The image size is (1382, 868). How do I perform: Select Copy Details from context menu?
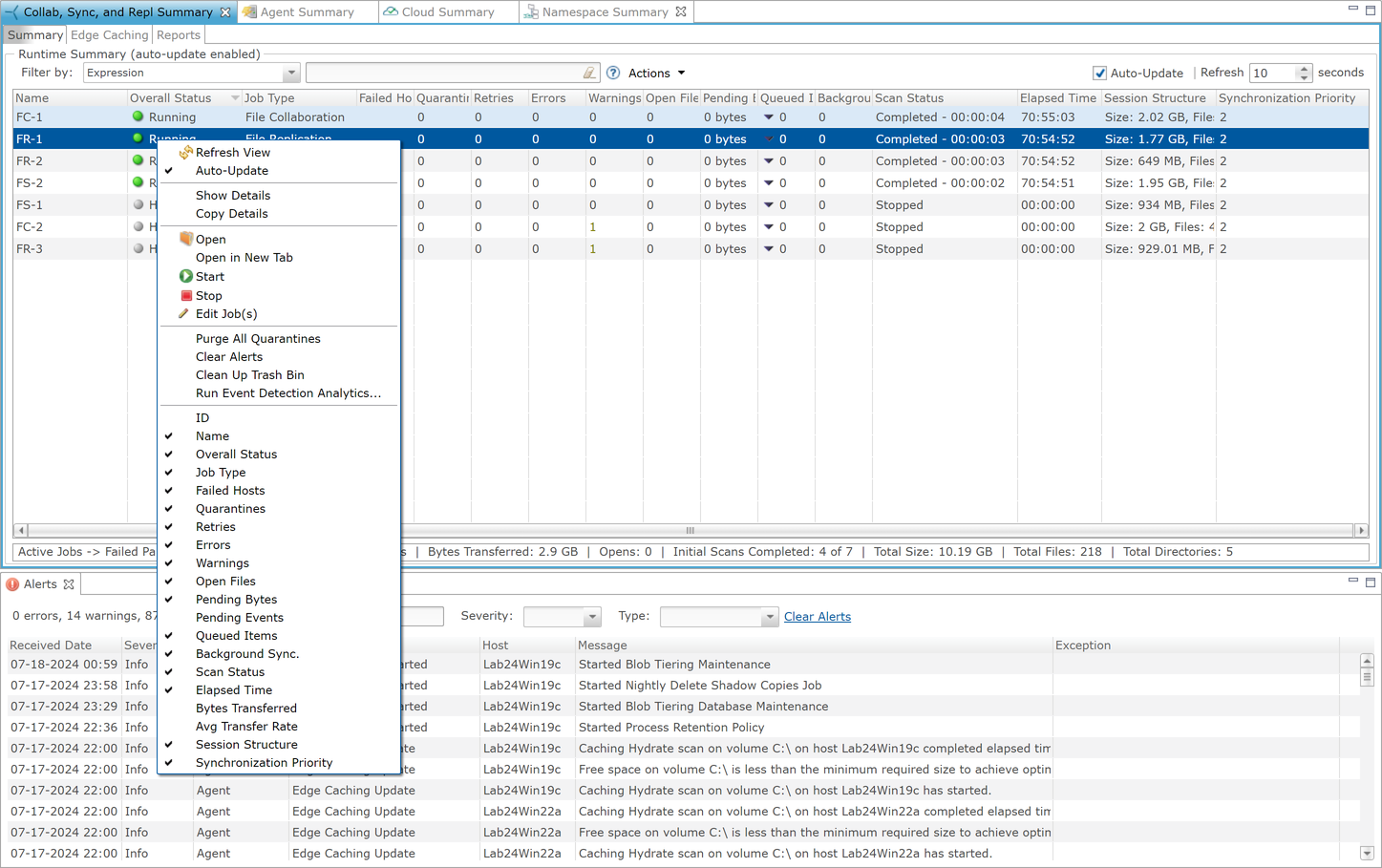[x=232, y=214]
